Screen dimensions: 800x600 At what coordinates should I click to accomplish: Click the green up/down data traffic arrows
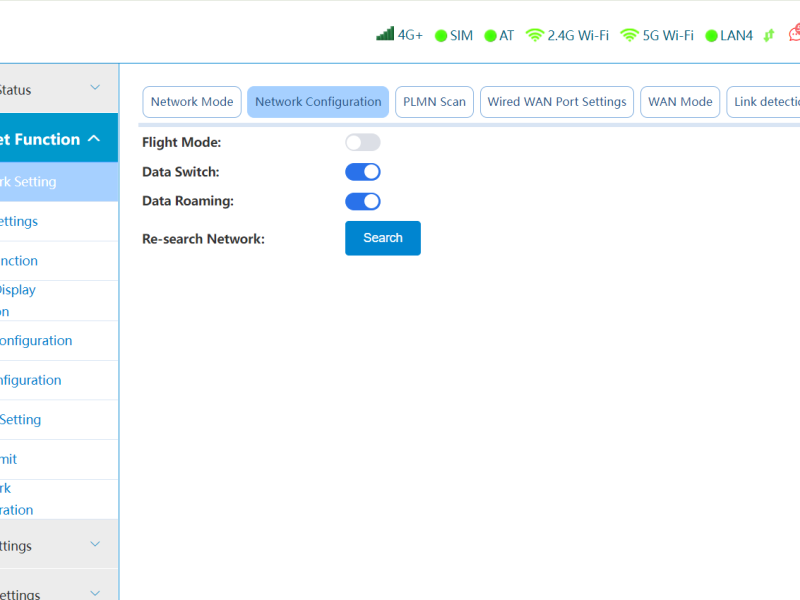(769, 35)
